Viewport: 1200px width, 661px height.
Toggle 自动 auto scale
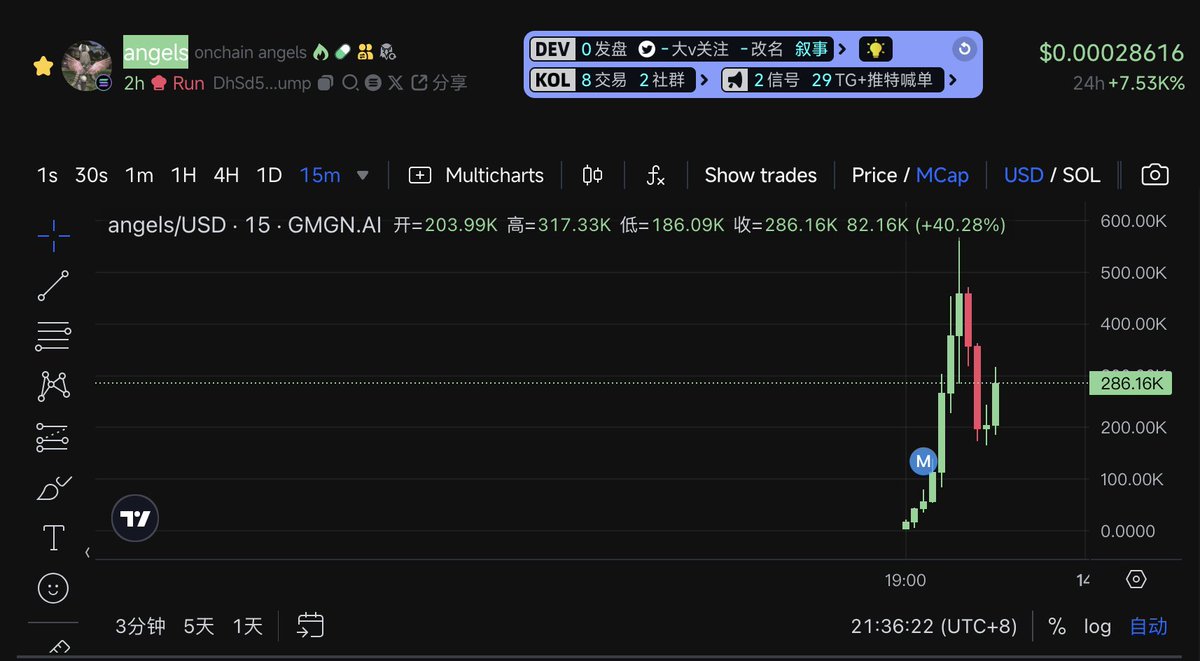pos(1149,626)
